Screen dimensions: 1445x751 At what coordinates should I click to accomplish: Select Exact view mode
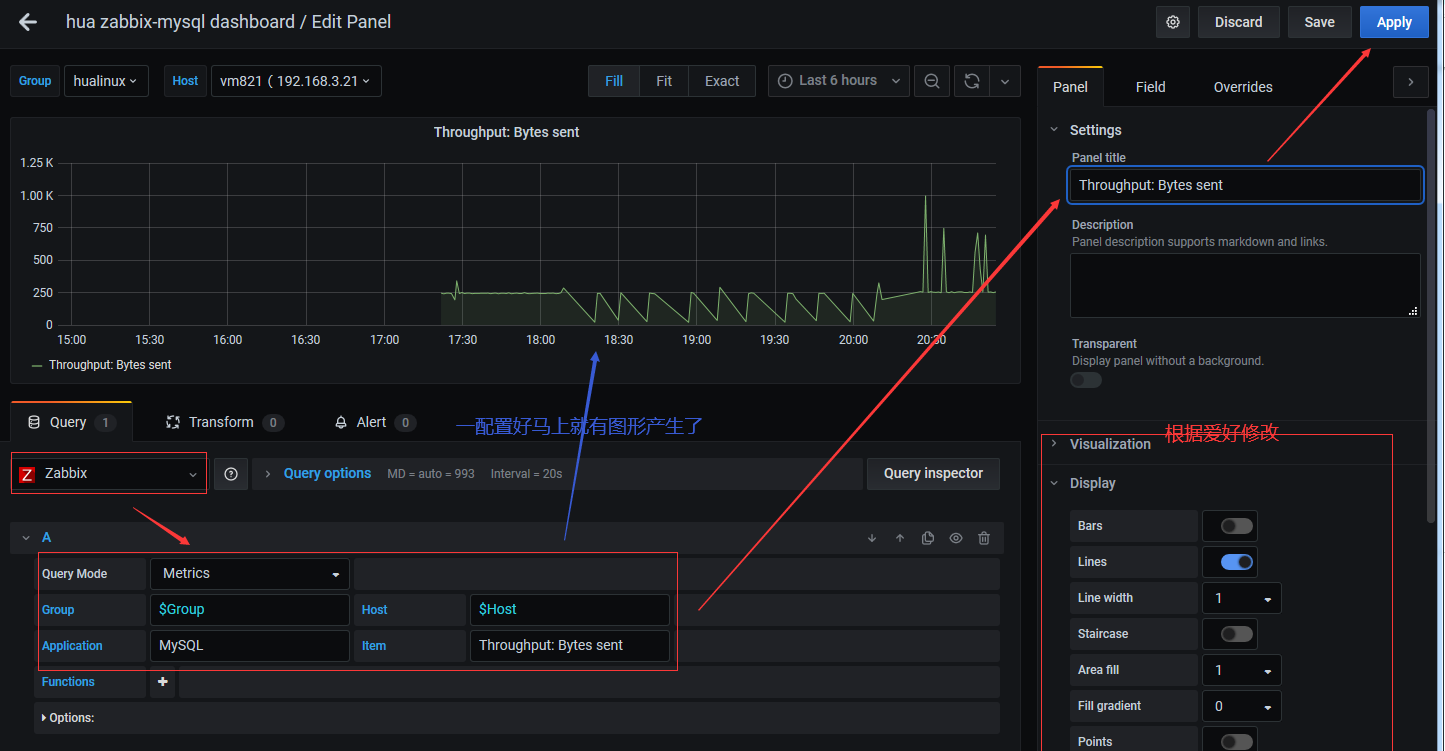(x=722, y=81)
